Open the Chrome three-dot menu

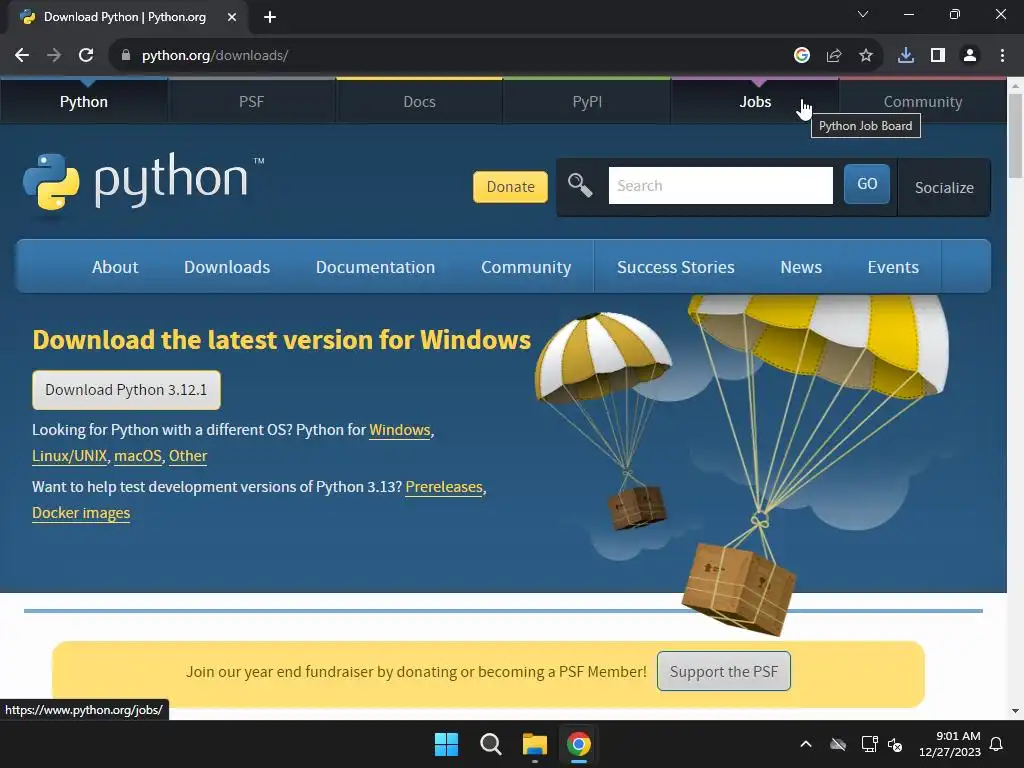[1002, 56]
